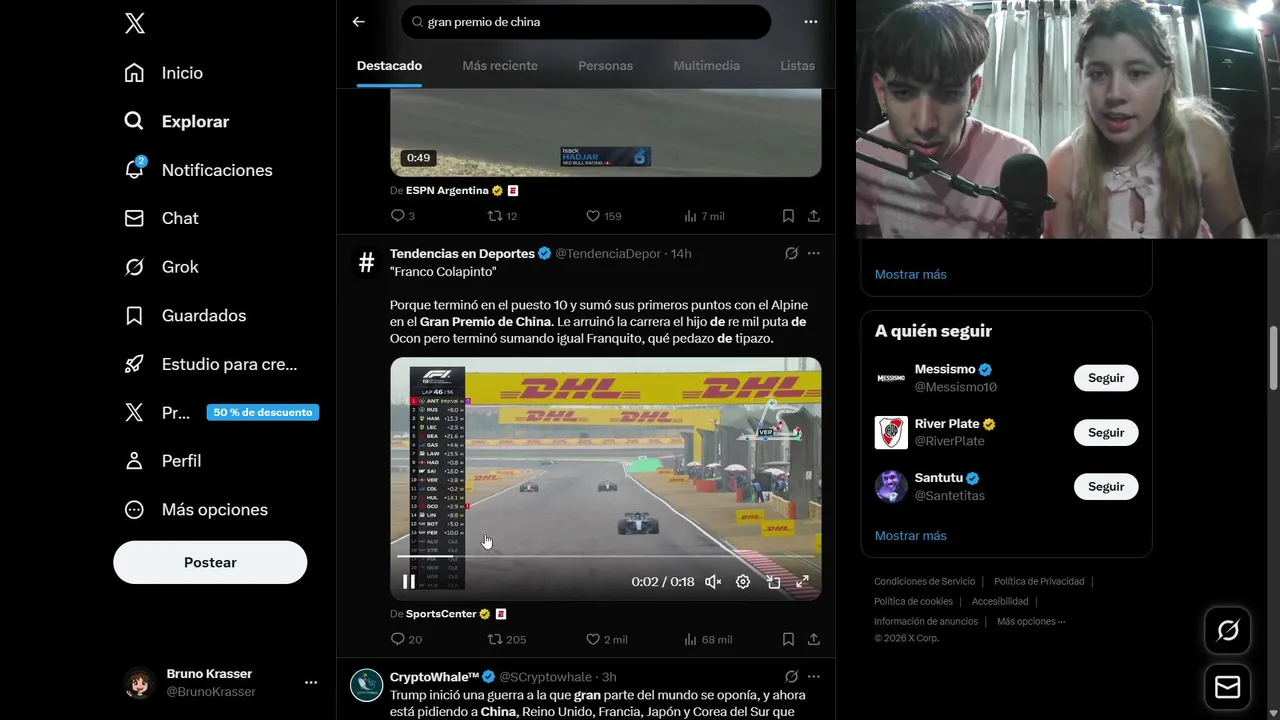View analytics of ESPN post 7 mil
Viewport: 1280px width, 720px height.
click(x=704, y=216)
